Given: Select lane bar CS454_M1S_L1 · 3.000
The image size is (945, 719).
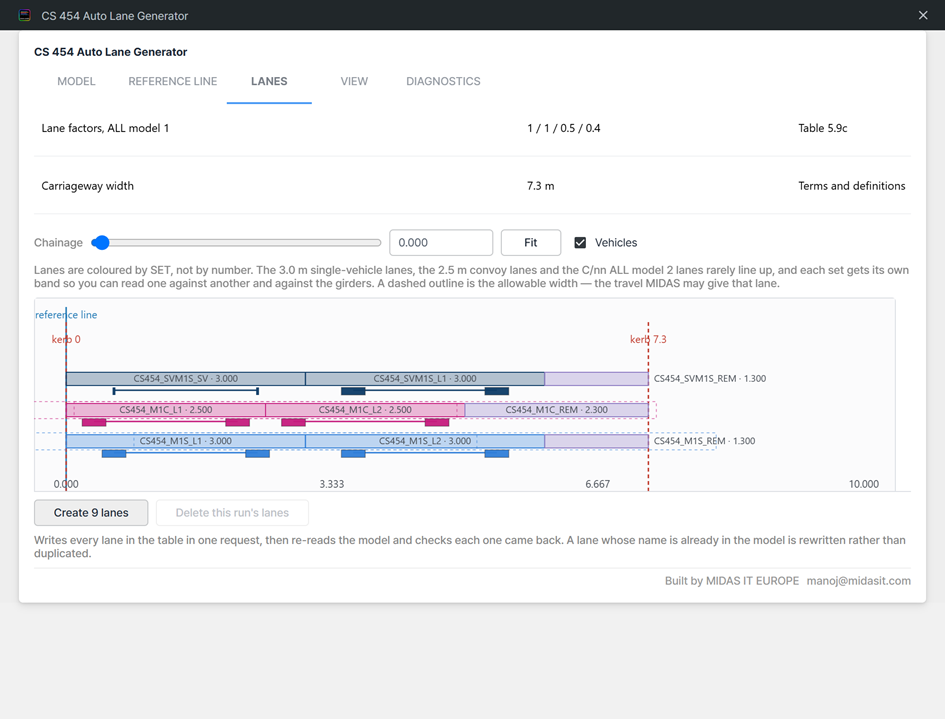Looking at the screenshot, I should 186,441.
